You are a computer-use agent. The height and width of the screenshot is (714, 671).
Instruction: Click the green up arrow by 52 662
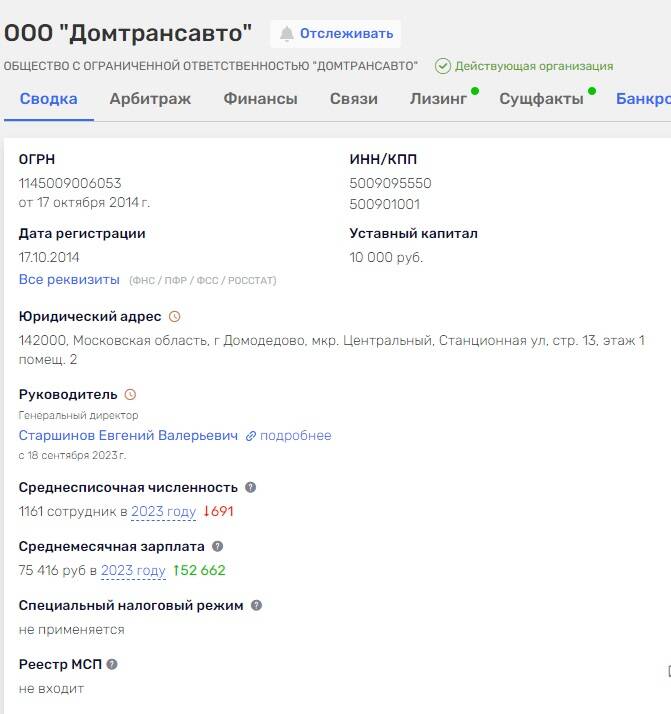(x=176, y=570)
